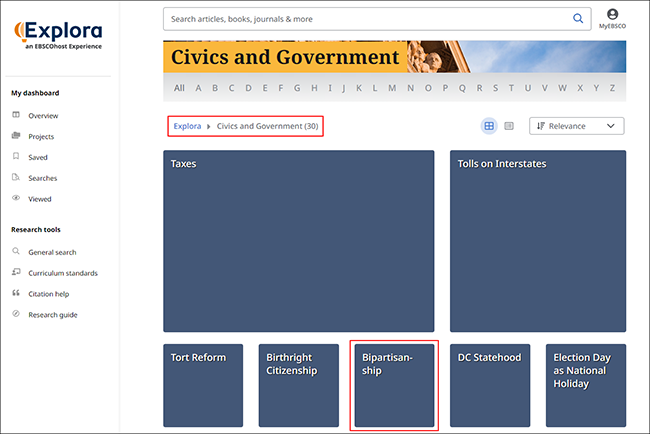Click the Relevance dropdown chevron arrow
The width and height of the screenshot is (650, 434).
(x=611, y=126)
